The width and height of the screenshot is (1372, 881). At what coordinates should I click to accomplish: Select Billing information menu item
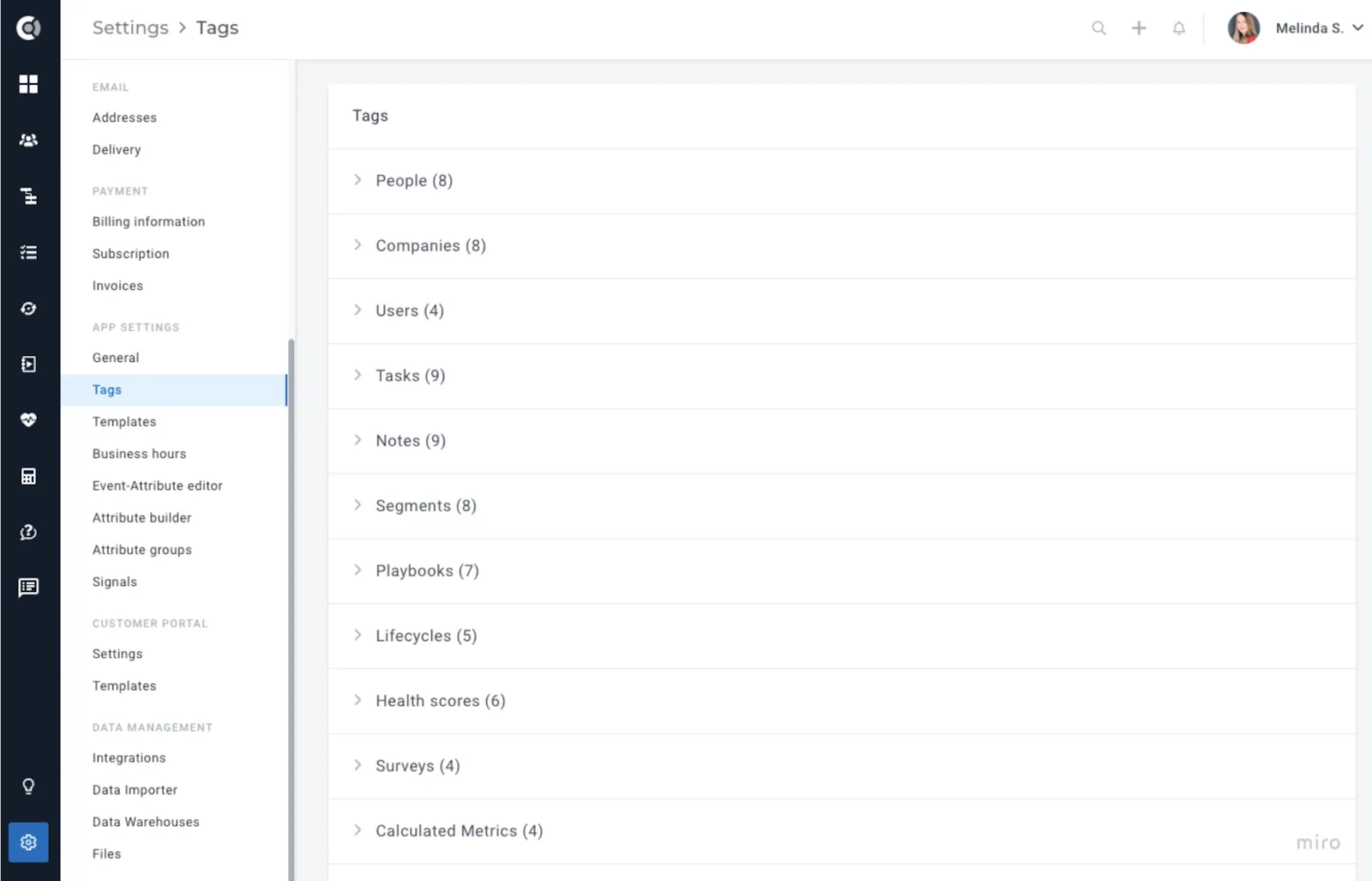(x=148, y=221)
